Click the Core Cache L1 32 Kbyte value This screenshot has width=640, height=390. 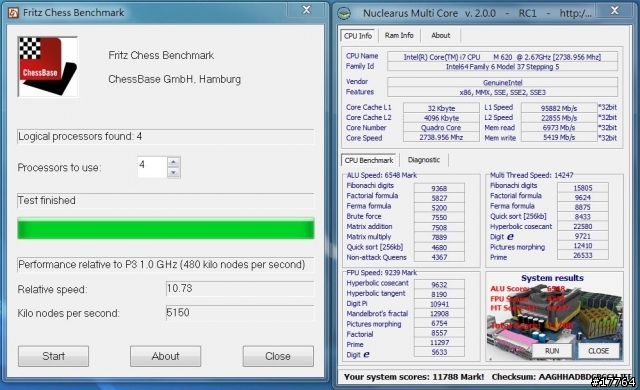click(441, 108)
